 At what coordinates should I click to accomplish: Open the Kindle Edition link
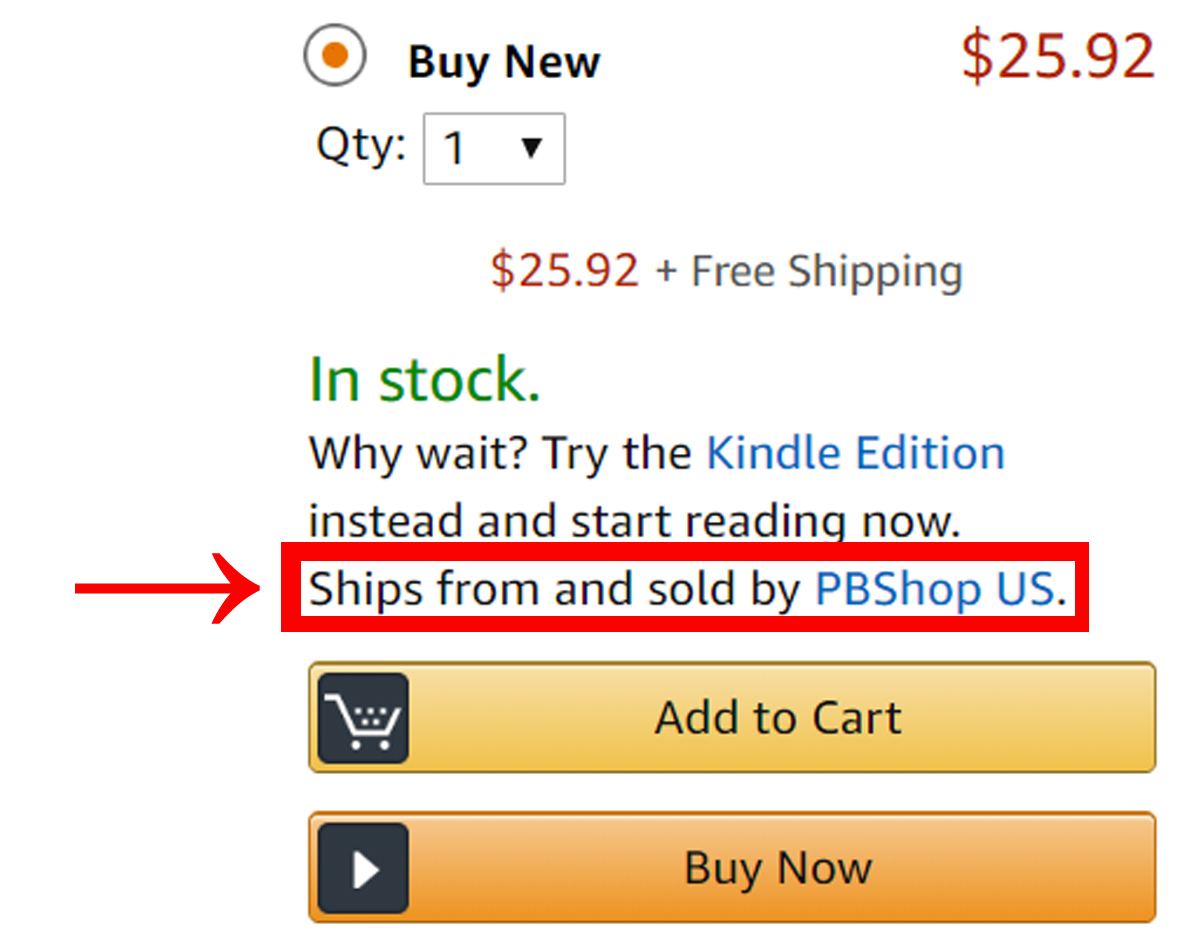pos(855,453)
